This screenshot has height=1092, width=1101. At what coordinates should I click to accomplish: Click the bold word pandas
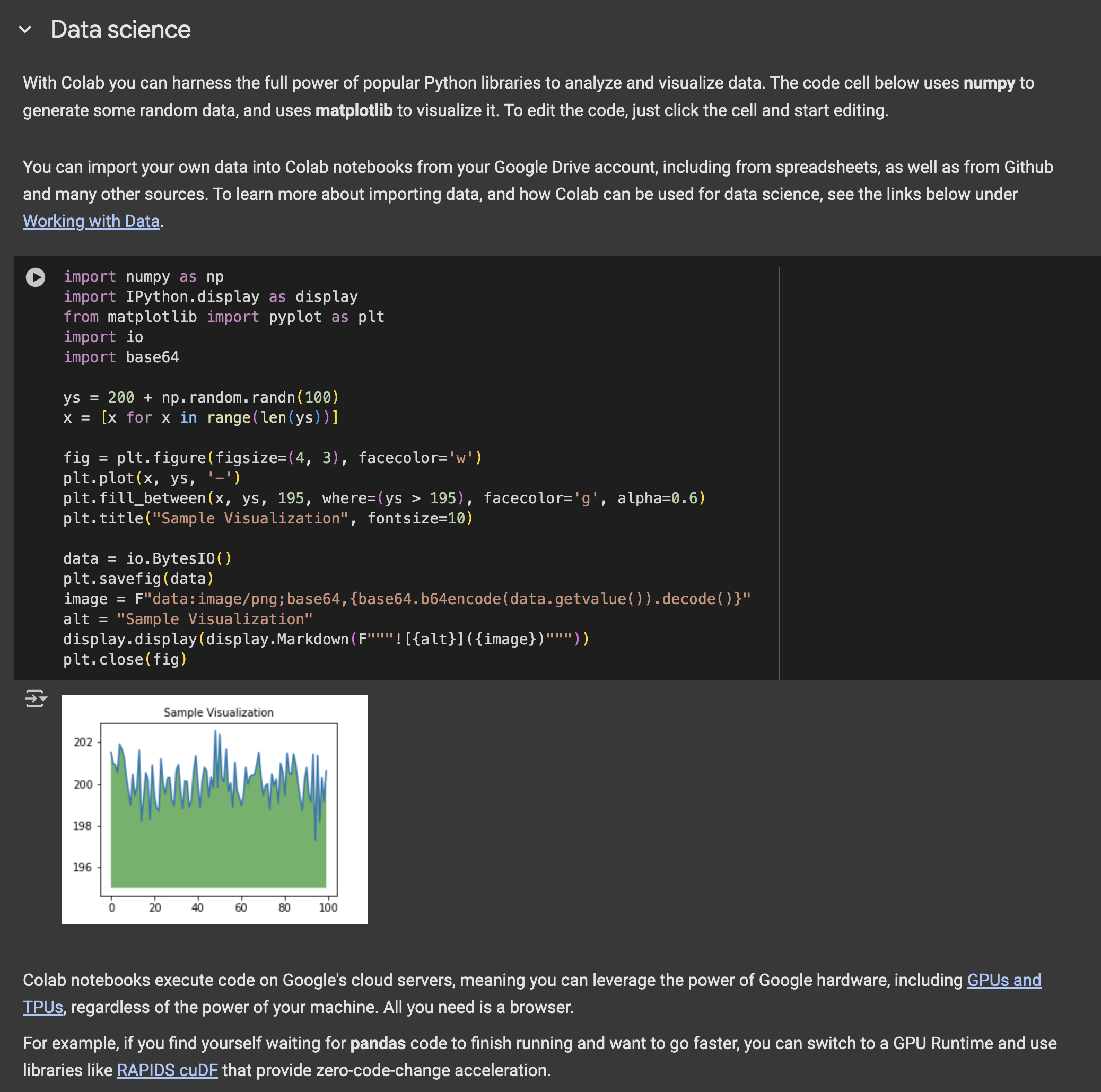377,1043
